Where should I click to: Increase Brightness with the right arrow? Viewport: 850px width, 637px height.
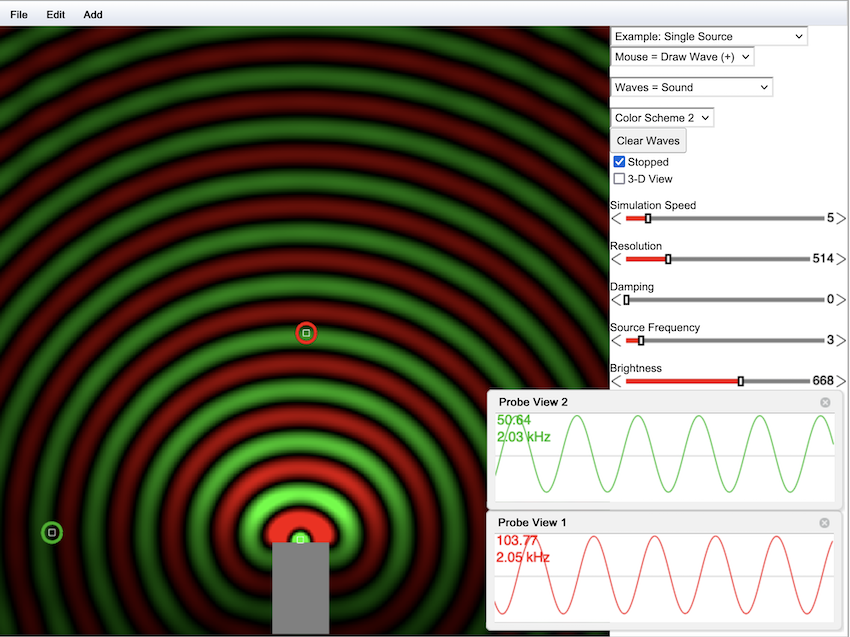pos(841,381)
